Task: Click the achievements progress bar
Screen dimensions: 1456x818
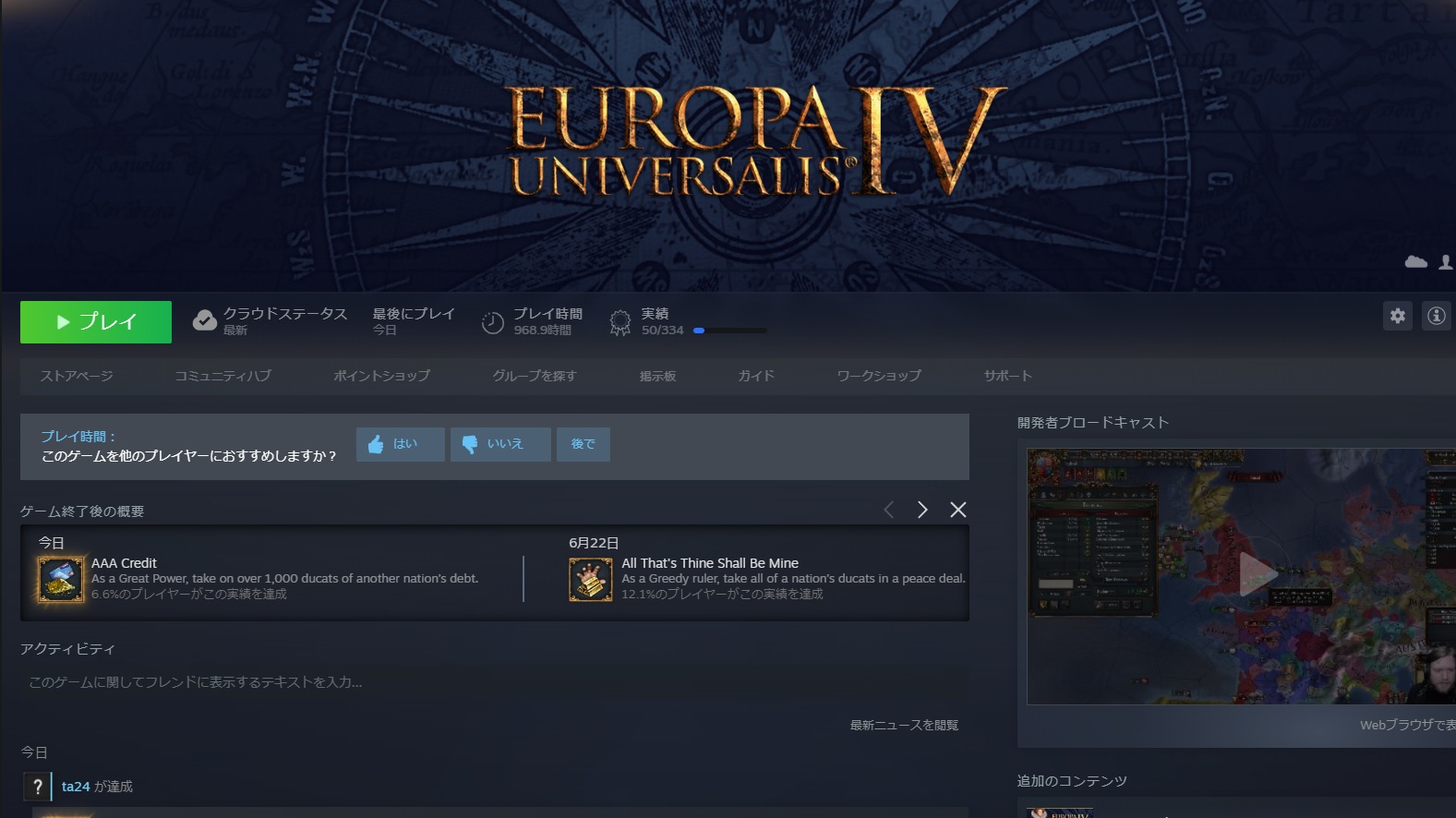Action: pyautogui.click(x=729, y=331)
